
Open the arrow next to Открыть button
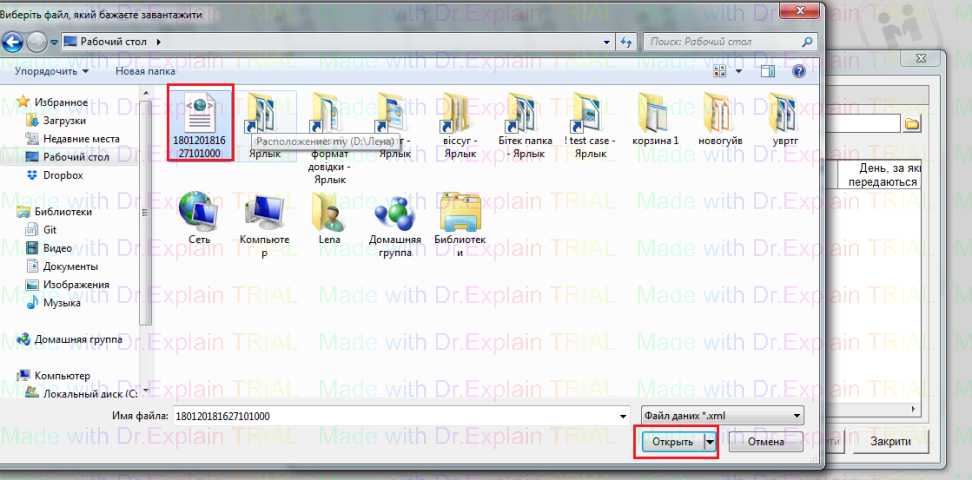point(710,442)
